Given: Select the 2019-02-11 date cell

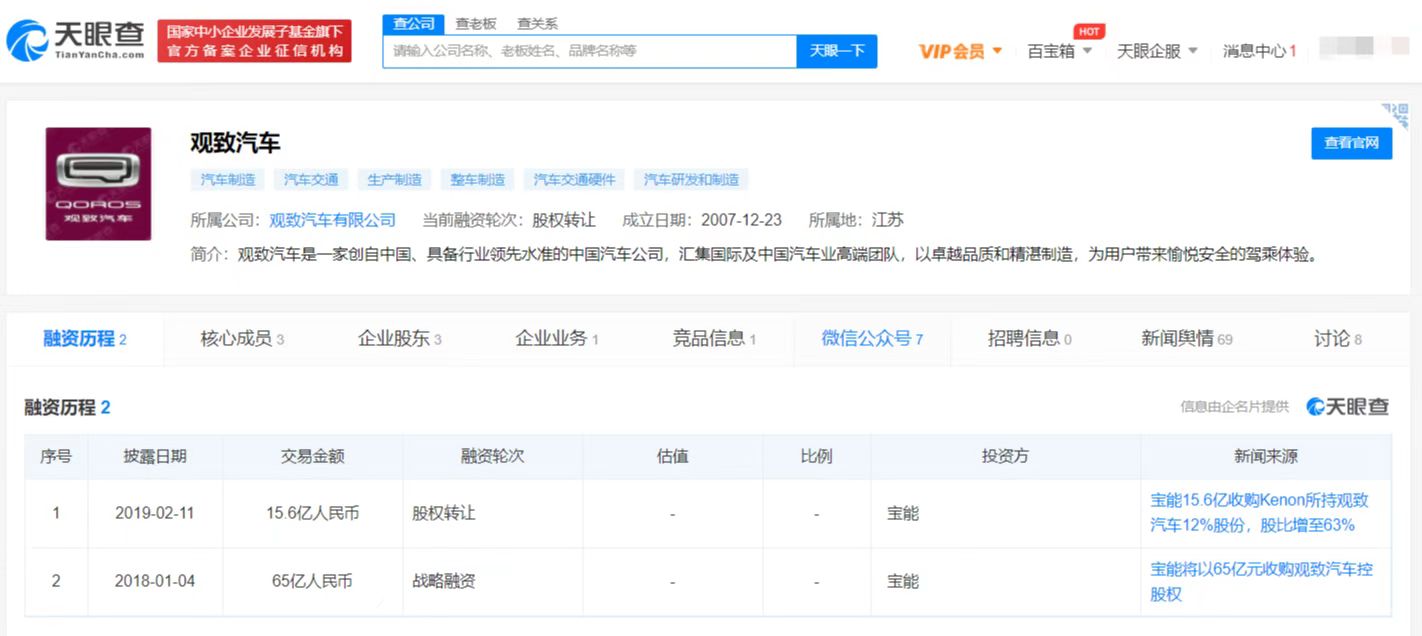Looking at the screenshot, I should (x=155, y=513).
